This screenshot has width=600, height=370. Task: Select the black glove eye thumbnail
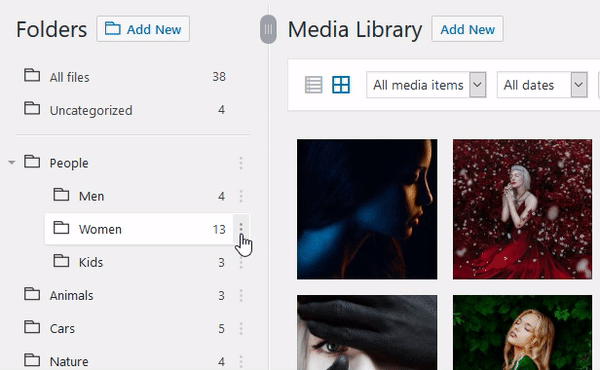(367, 332)
